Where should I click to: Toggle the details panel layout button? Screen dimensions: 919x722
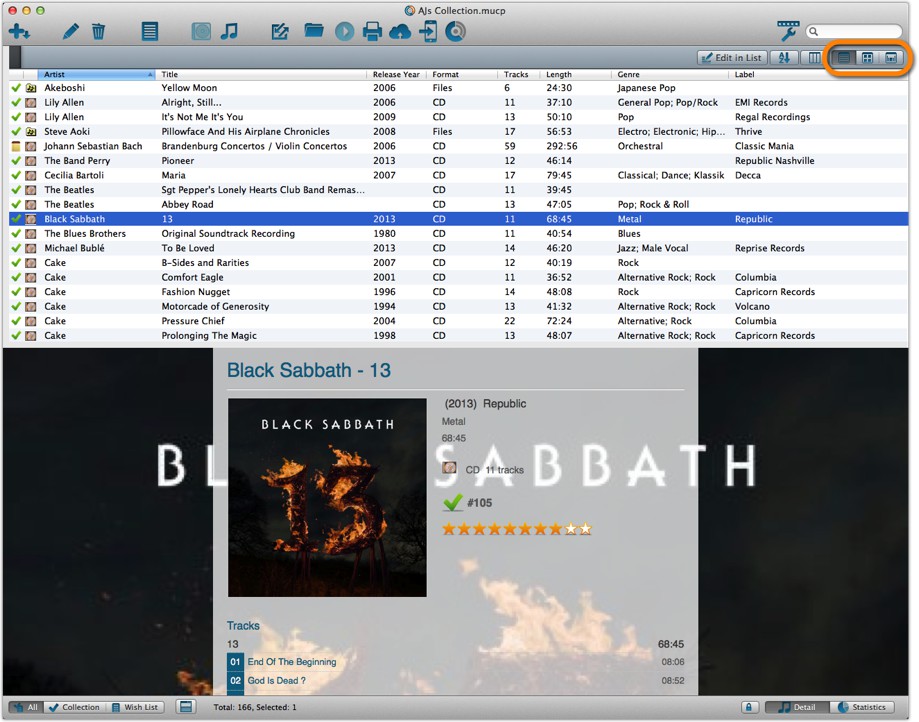click(x=186, y=707)
